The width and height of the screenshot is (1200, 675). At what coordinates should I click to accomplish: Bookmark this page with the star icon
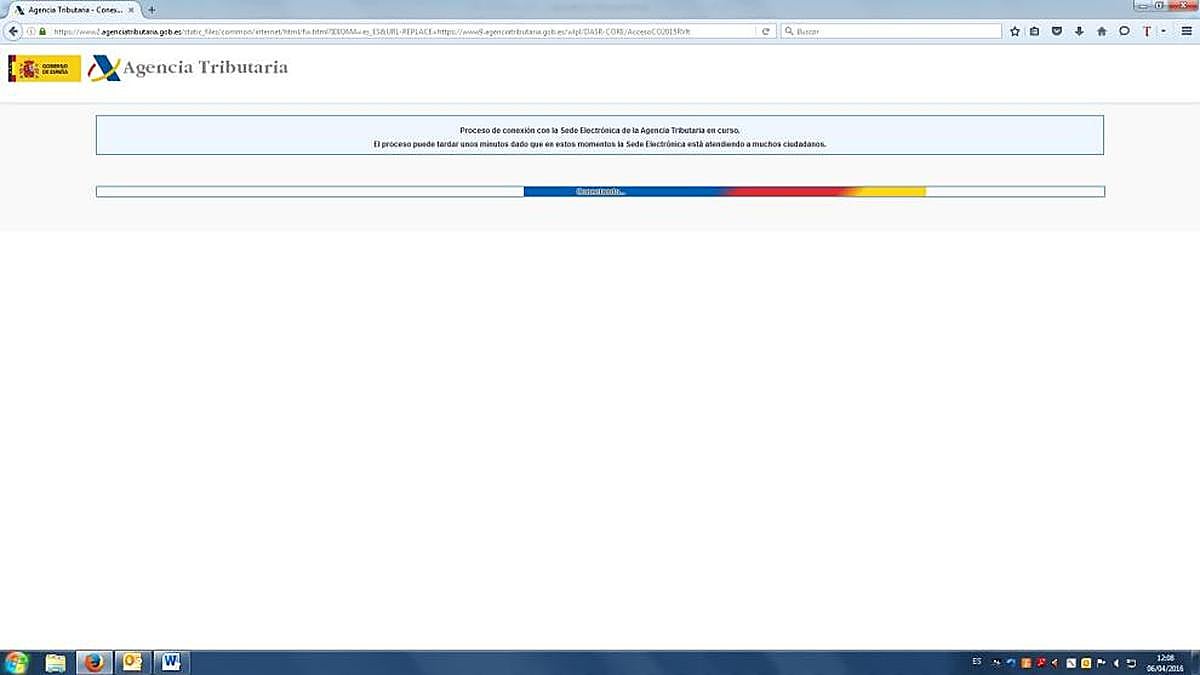(1015, 31)
